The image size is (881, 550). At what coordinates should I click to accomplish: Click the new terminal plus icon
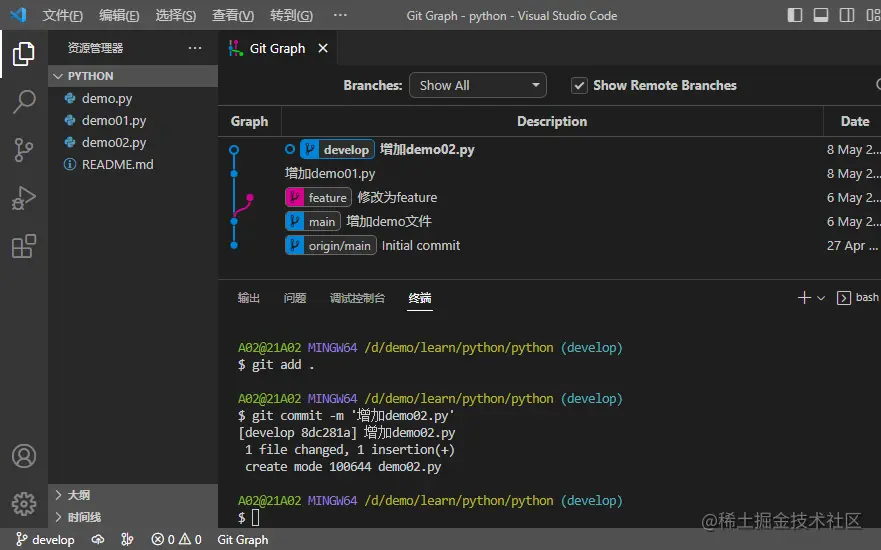pos(804,298)
